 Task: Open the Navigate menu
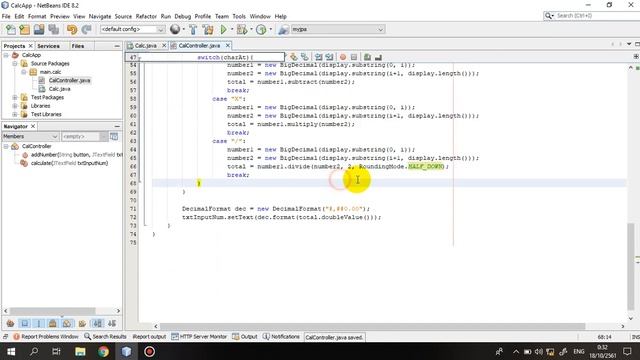coord(100,16)
